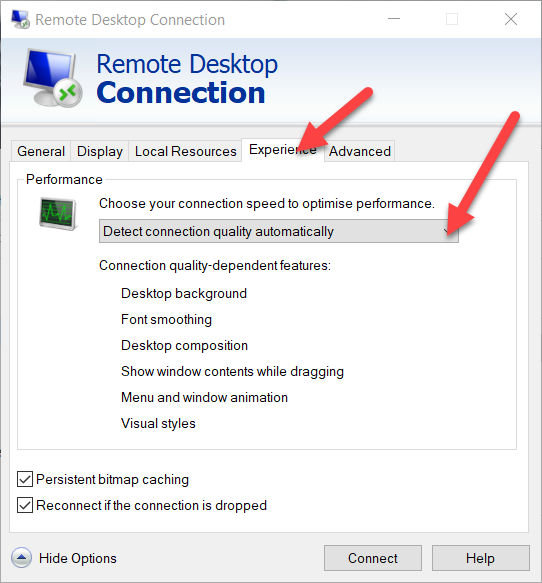Toggle Persistent bitmap caching checkbox

25,479
